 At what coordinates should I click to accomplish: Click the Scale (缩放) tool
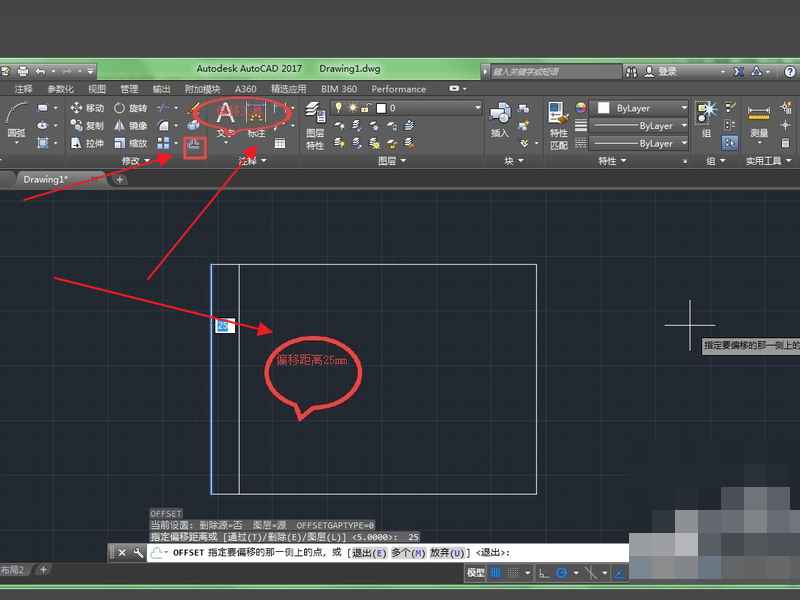point(130,143)
